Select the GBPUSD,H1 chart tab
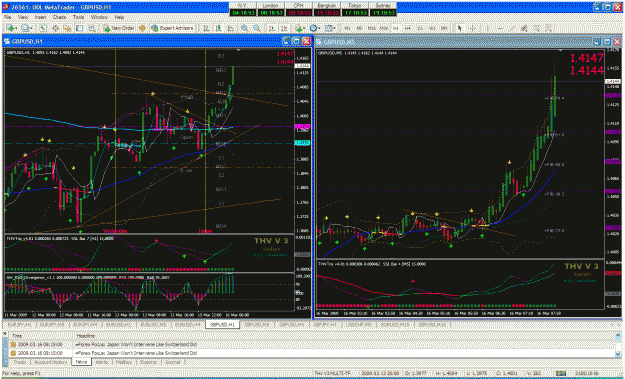 click(x=222, y=325)
